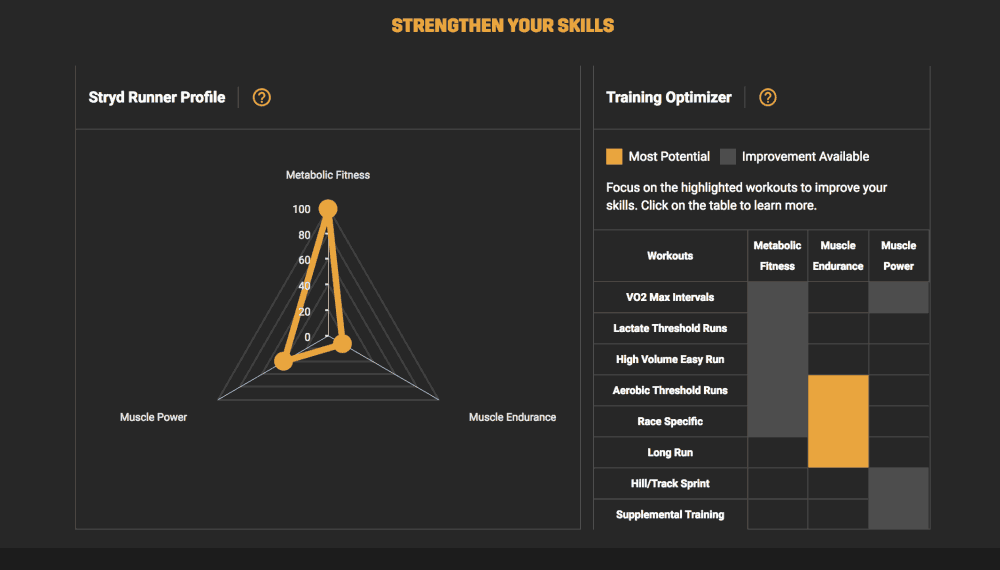Click the Hill/Track Sprint Muscle Power cell
1000x570 pixels.
click(899, 483)
